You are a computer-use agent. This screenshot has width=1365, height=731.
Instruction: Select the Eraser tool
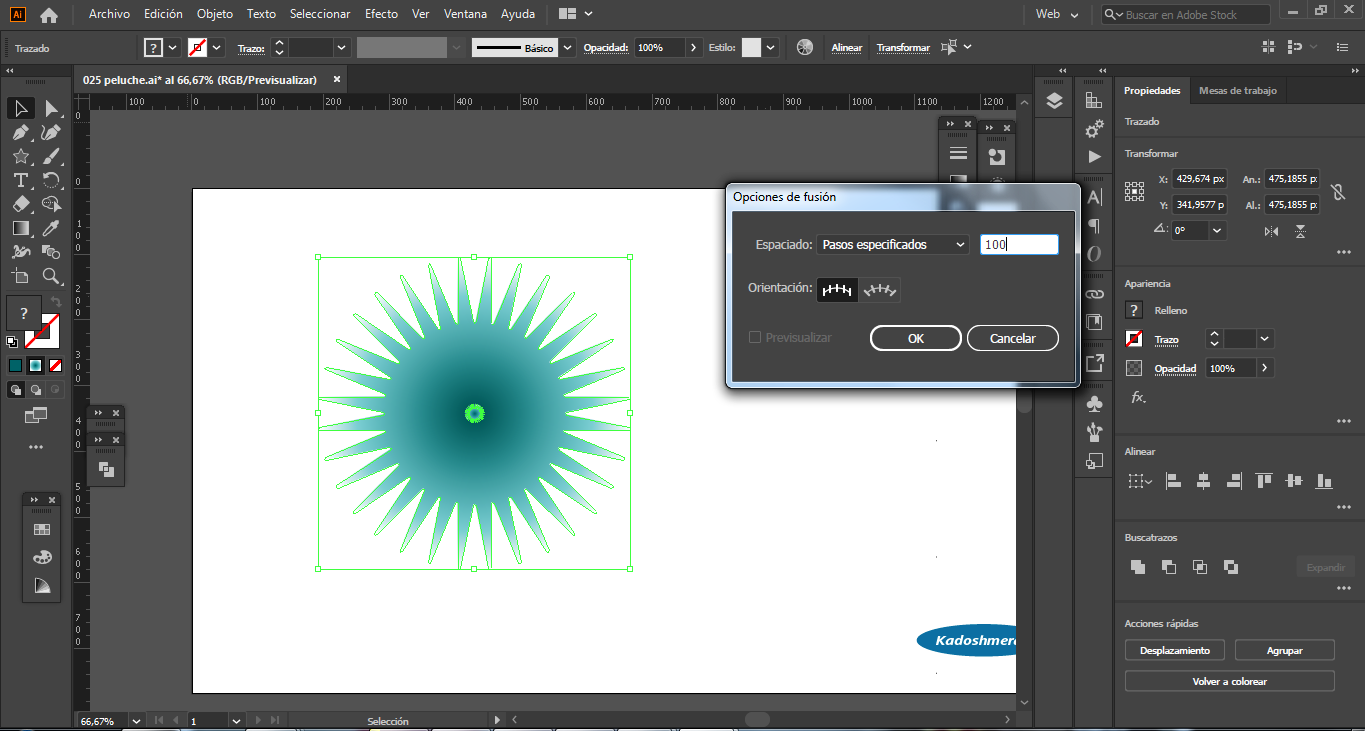pyautogui.click(x=20, y=204)
